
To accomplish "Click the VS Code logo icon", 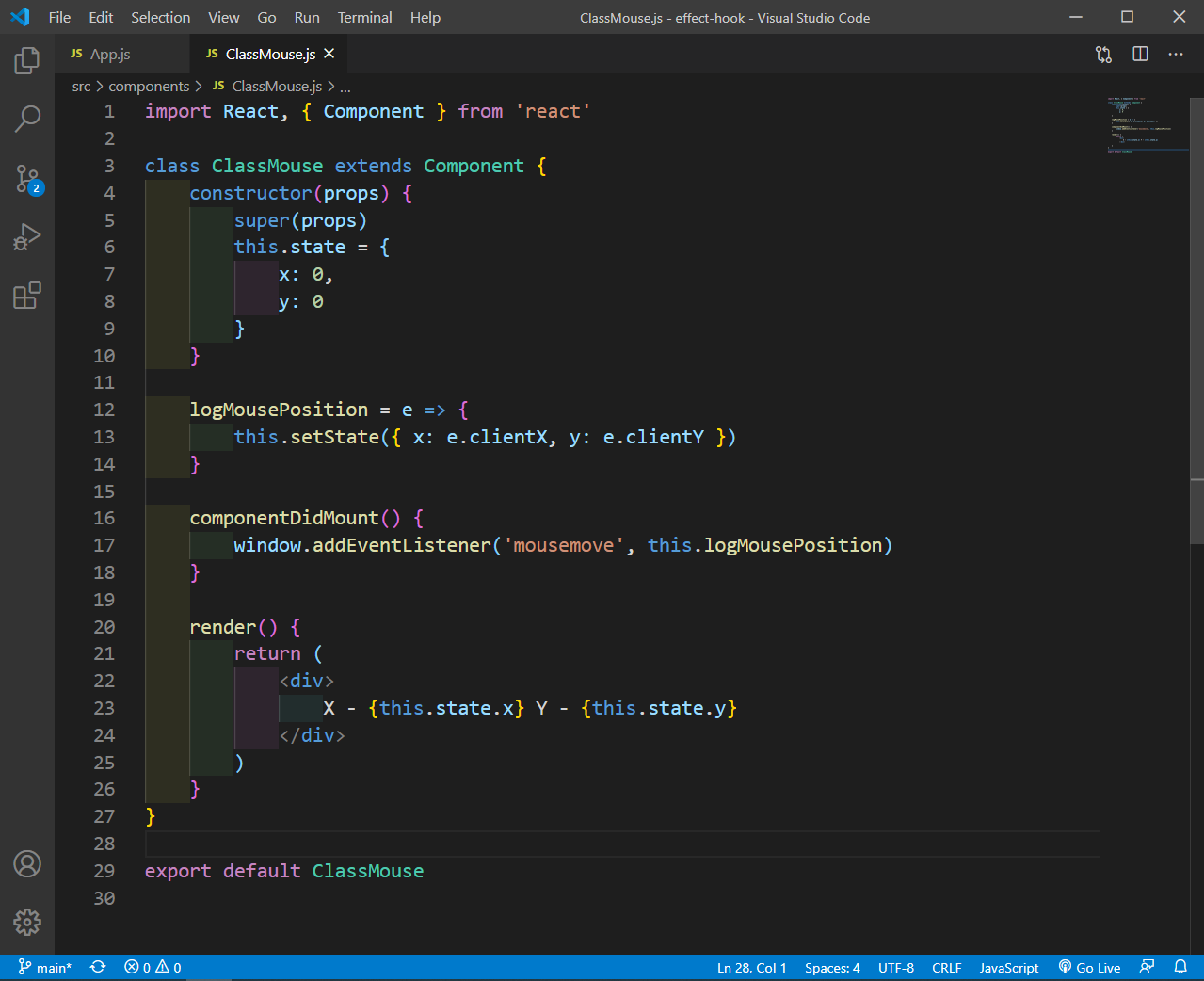I will pos(20,17).
